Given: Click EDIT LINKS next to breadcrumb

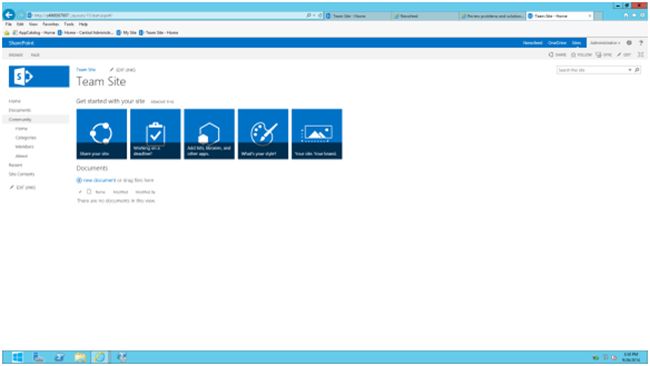Looking at the screenshot, I should (123, 70).
